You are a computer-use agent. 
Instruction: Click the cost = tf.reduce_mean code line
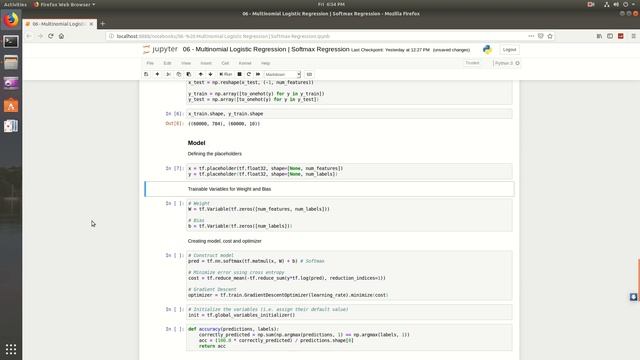tap(287, 278)
